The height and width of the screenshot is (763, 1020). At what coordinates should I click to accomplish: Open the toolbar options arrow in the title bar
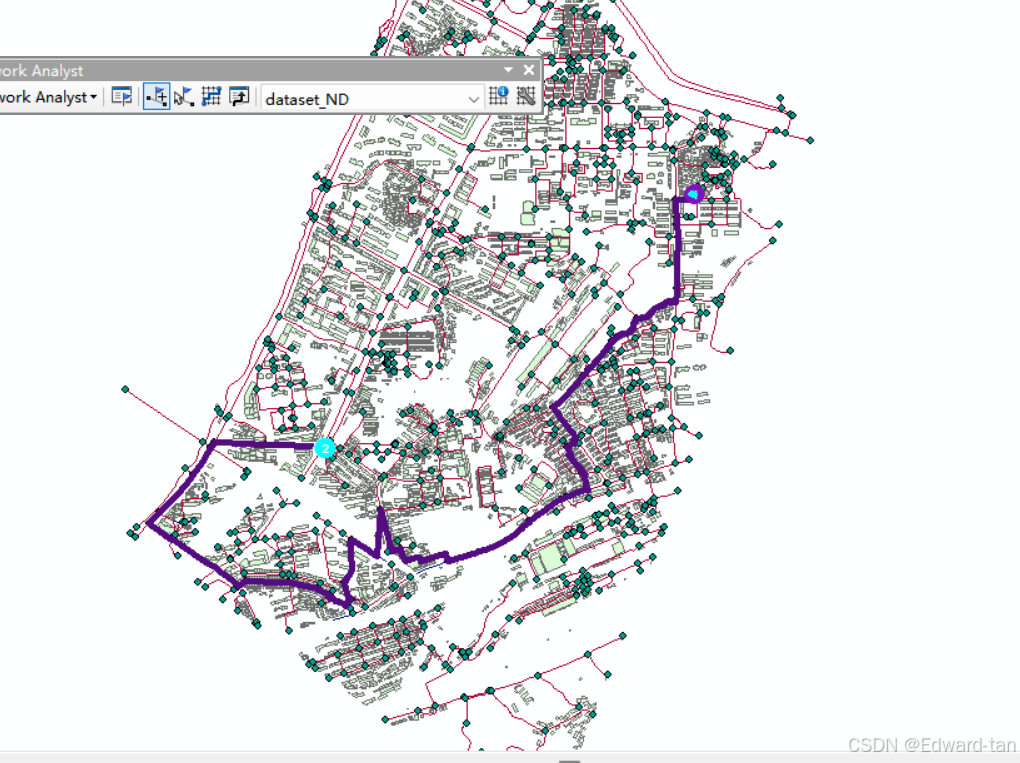pyautogui.click(x=508, y=70)
